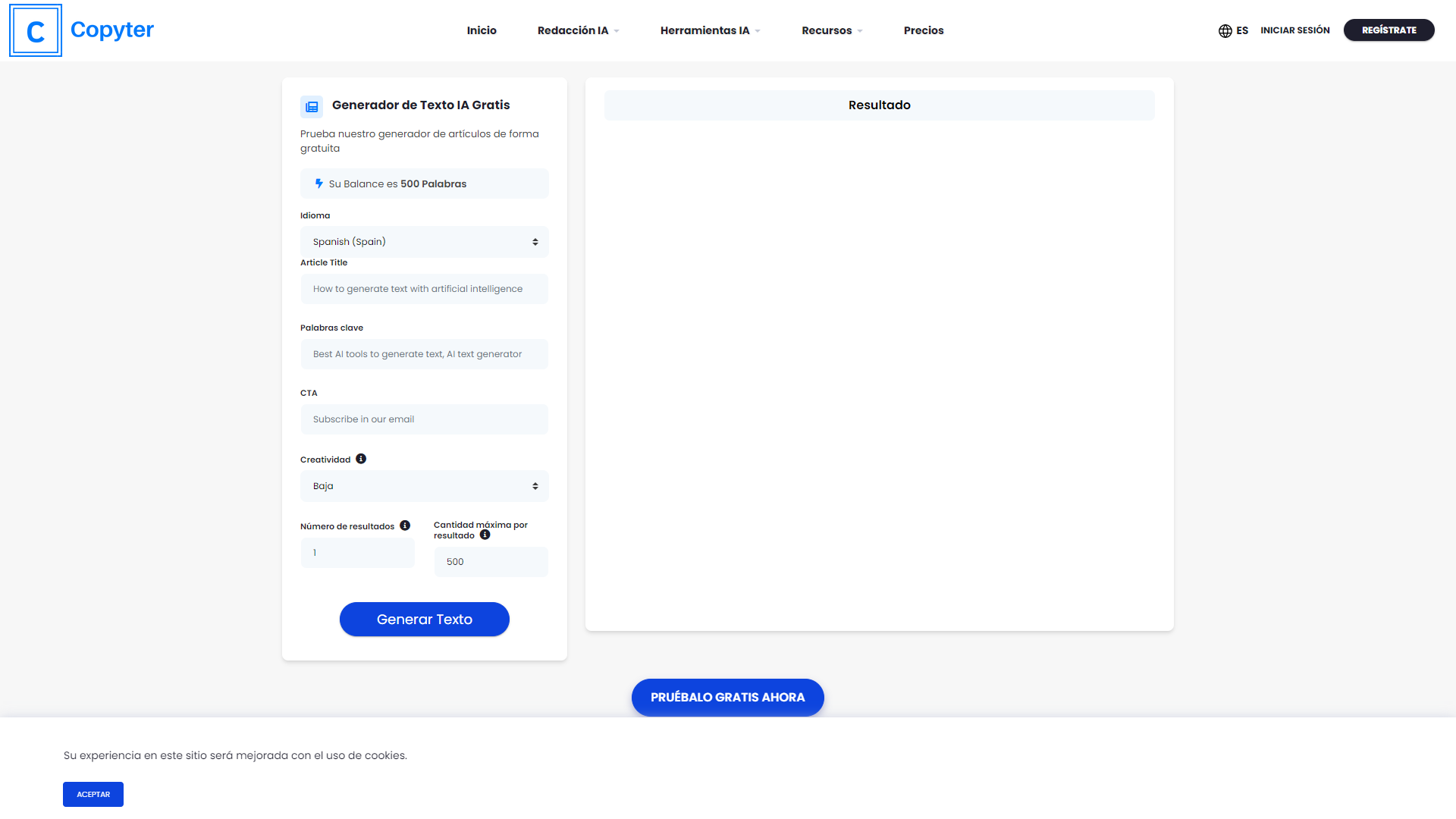Click the cookies notice text
The height and width of the screenshot is (819, 1456).
pos(235,755)
